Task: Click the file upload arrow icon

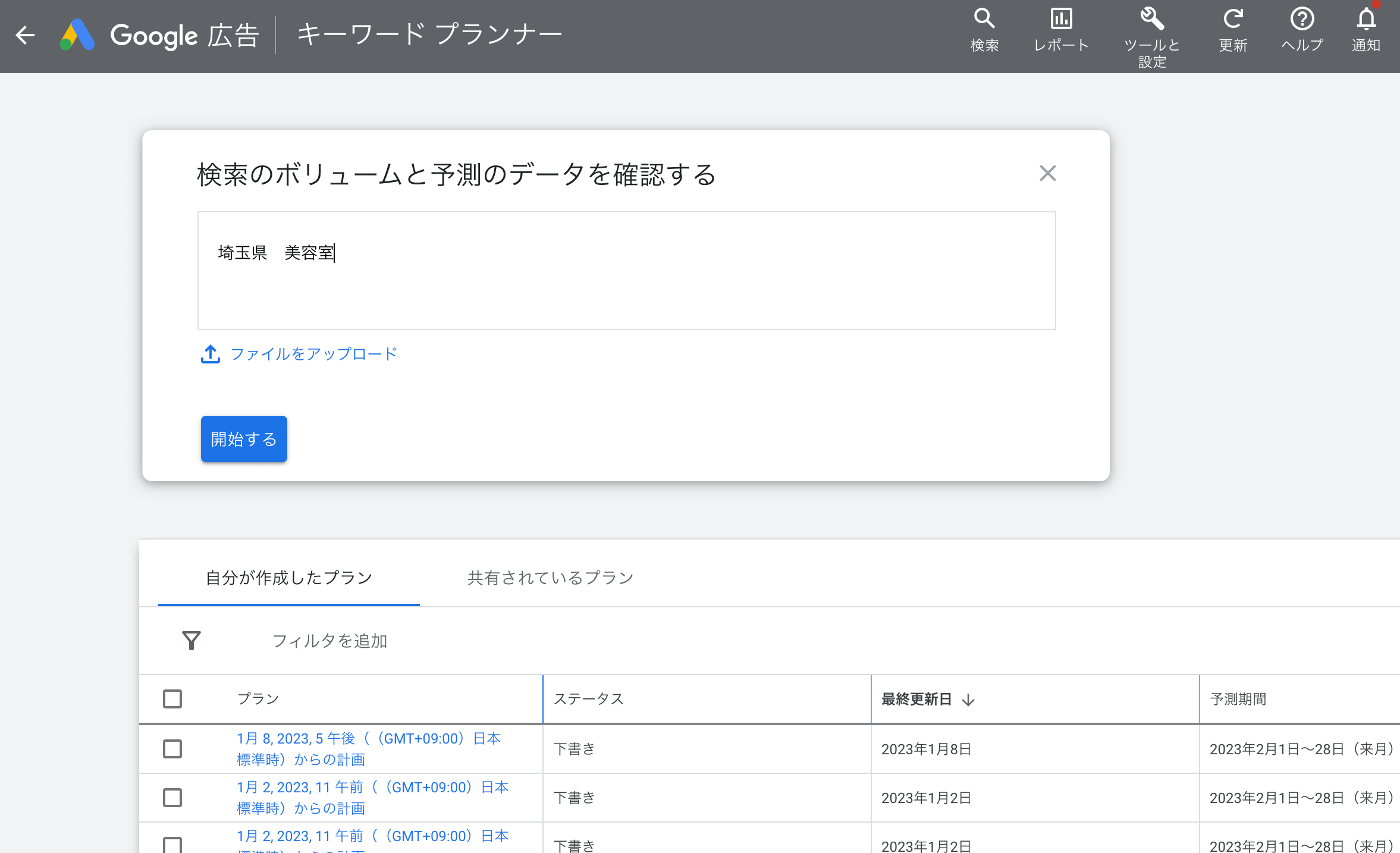Action: 211,354
